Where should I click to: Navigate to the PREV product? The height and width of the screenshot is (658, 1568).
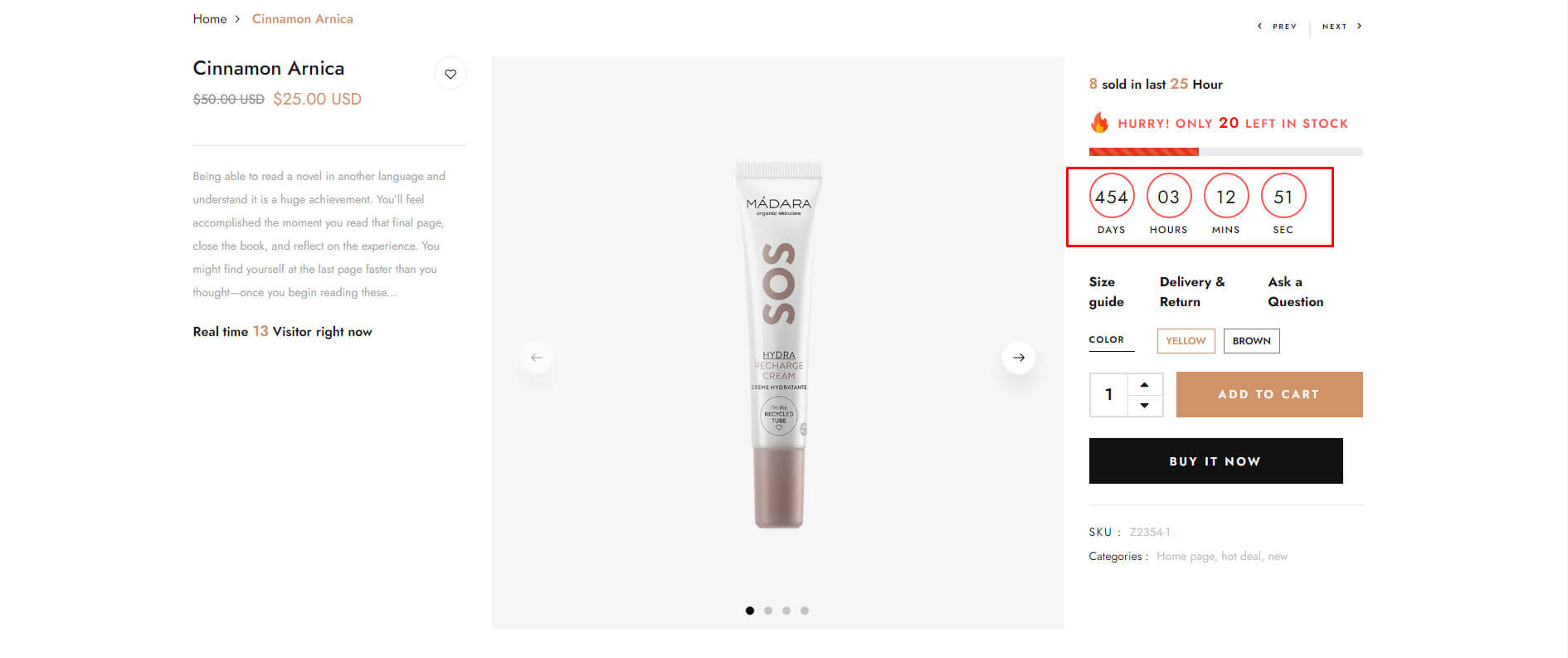click(1278, 27)
